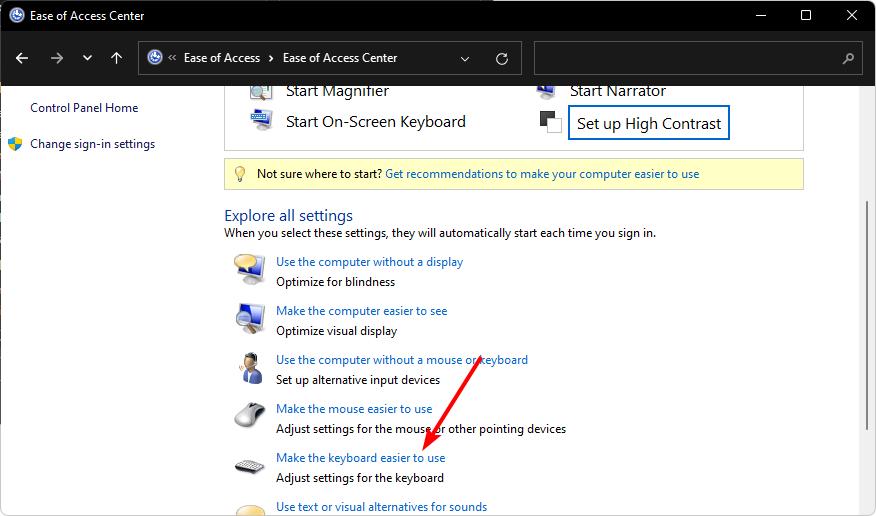Click the On-Screen Keyboard icon

[x=261, y=120]
